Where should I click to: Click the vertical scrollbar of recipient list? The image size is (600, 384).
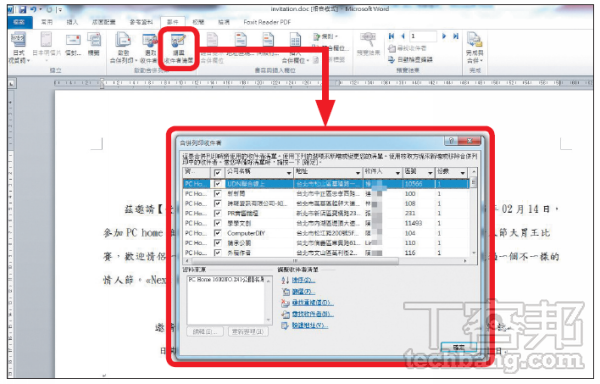pyautogui.click(x=474, y=212)
